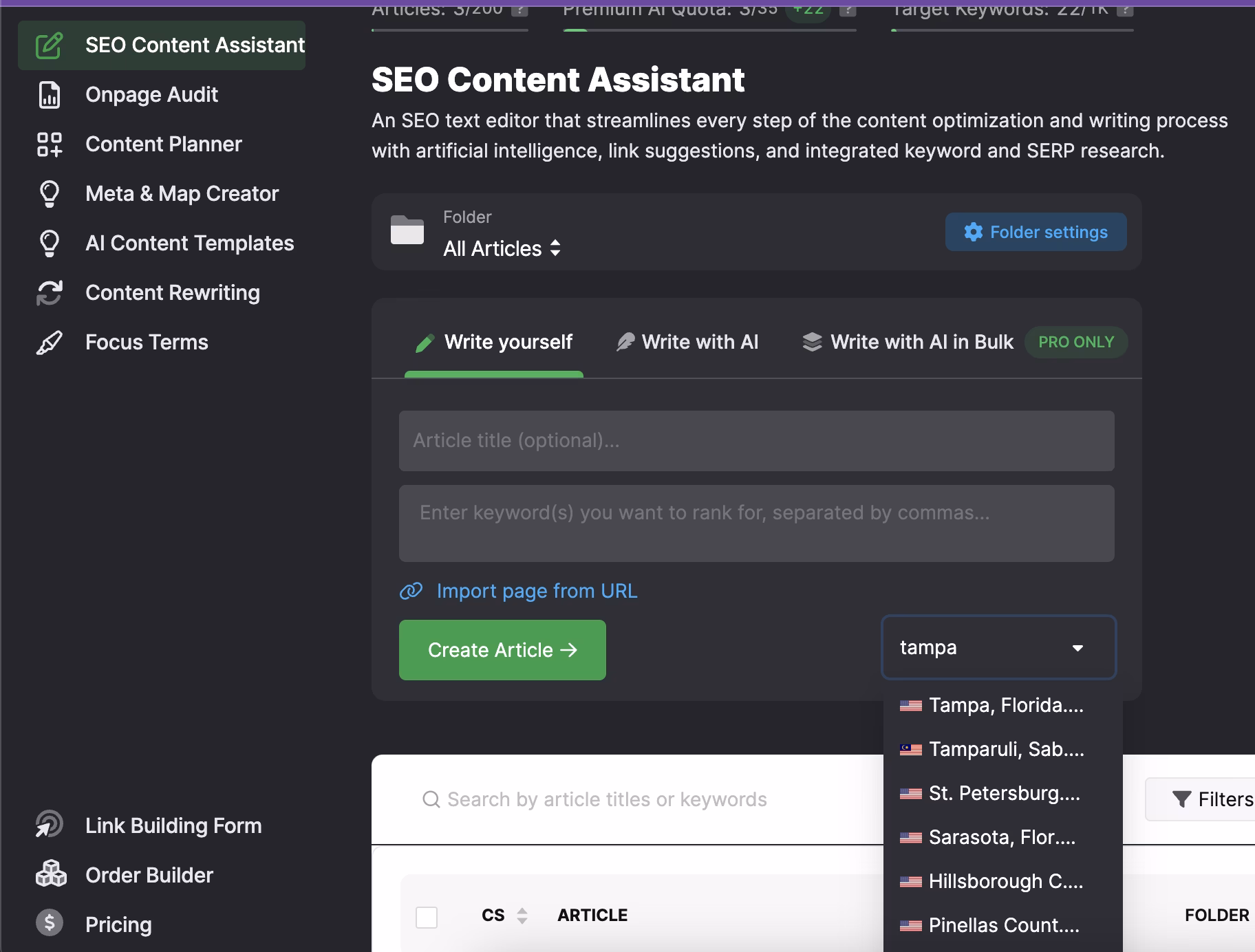
Task: Open the Order Builder cube icon
Action: 49,874
